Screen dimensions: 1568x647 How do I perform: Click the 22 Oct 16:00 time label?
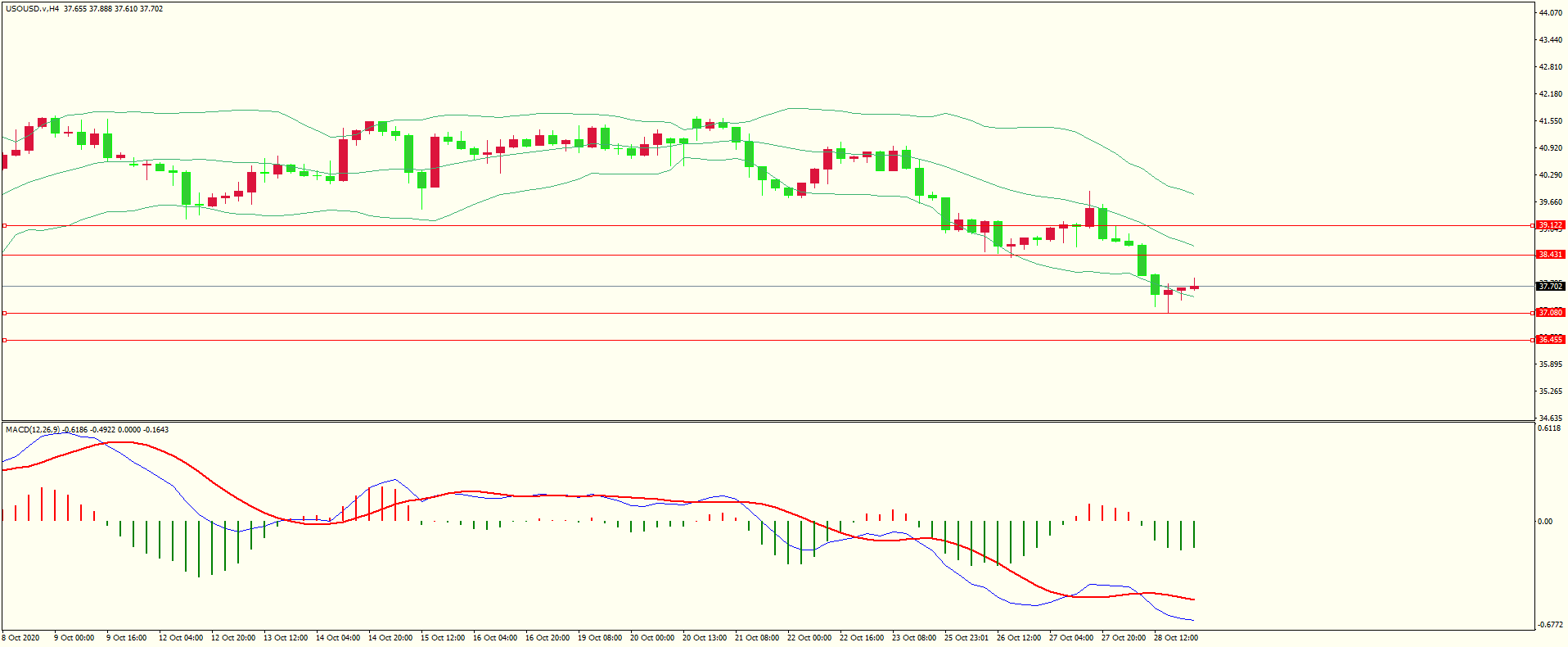click(x=862, y=638)
